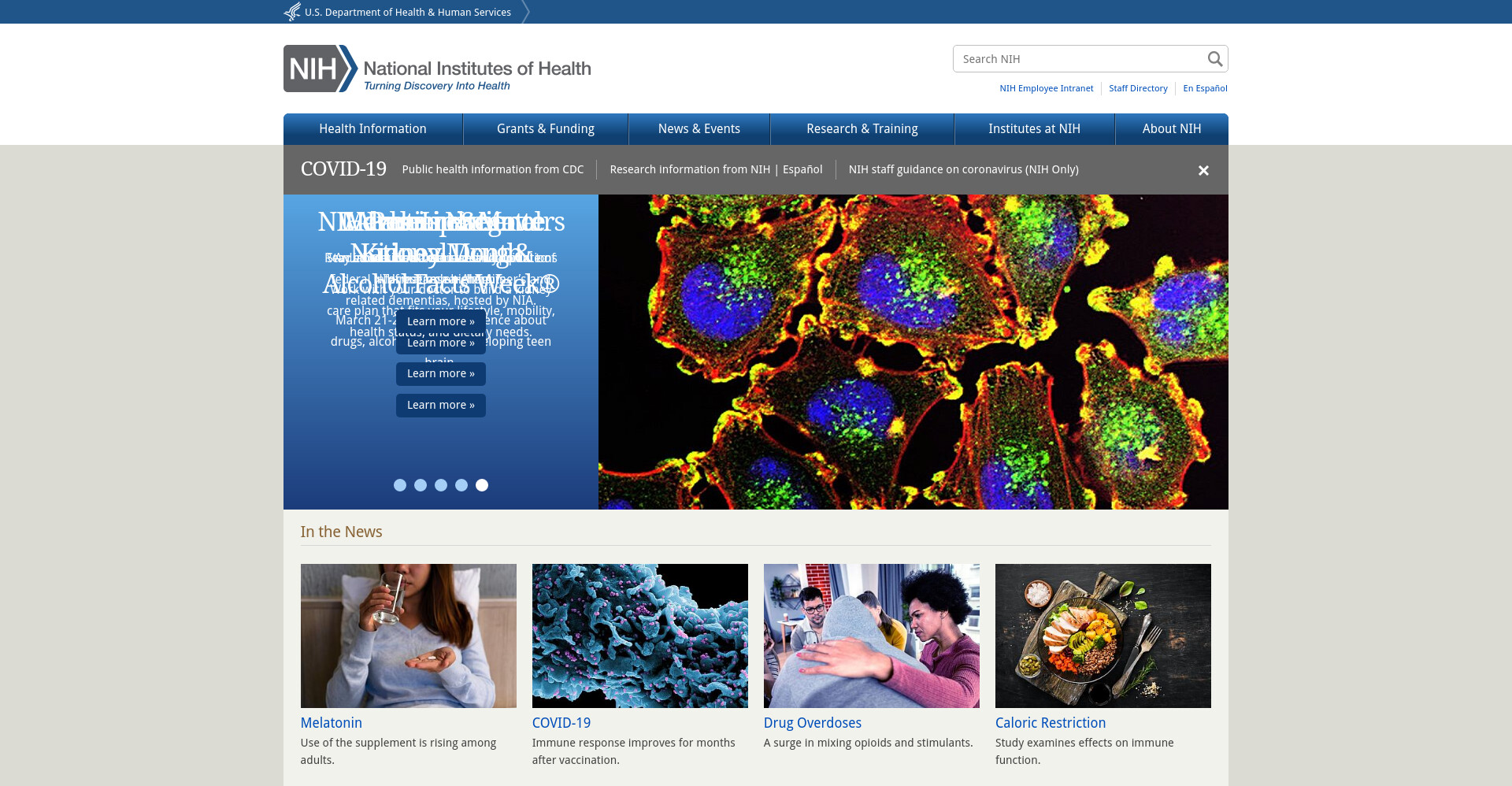
Task: Open the Drug Overdoses article link
Action: tap(813, 723)
